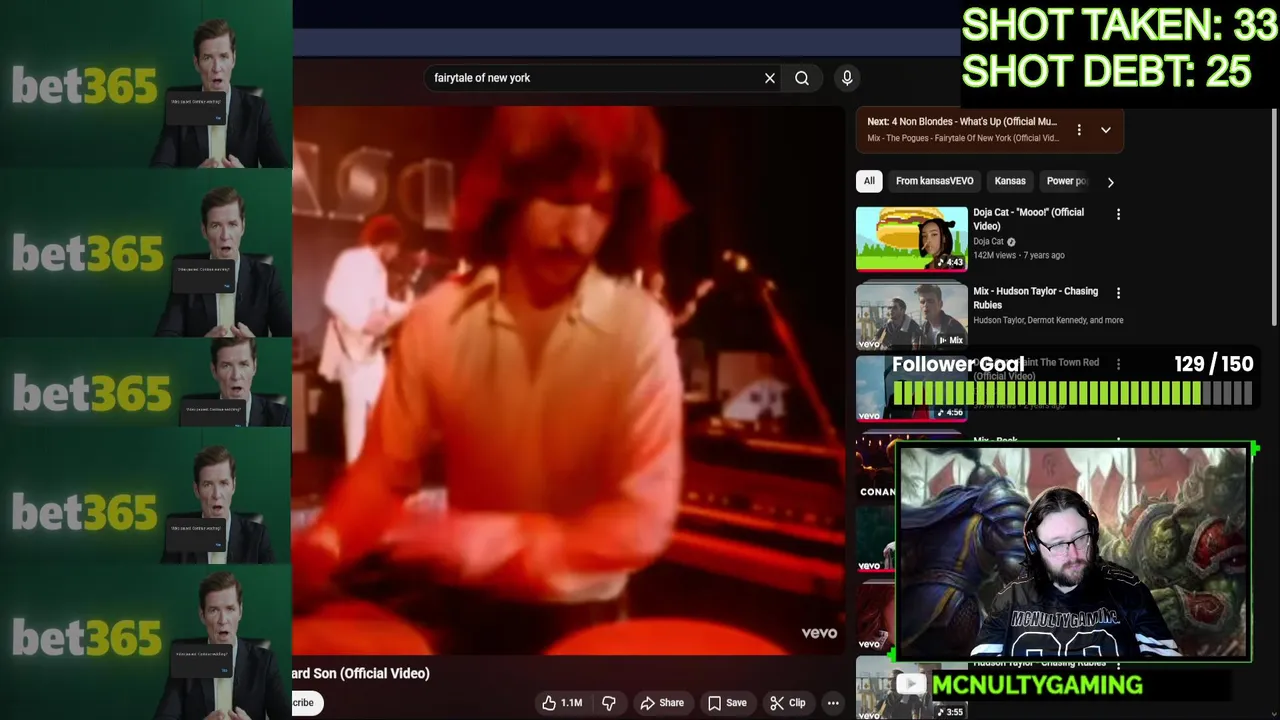The image size is (1280, 720).
Task: Click the magnifier search button
Action: [x=802, y=78]
